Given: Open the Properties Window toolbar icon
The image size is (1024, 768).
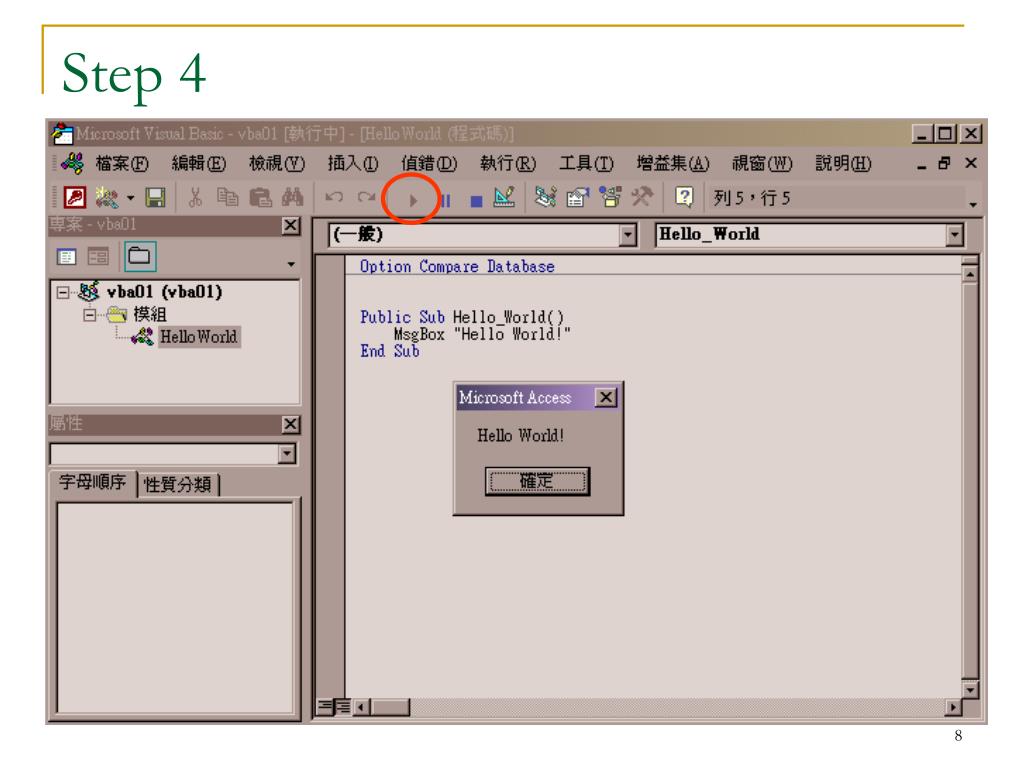Looking at the screenshot, I should pyautogui.click(x=577, y=197).
